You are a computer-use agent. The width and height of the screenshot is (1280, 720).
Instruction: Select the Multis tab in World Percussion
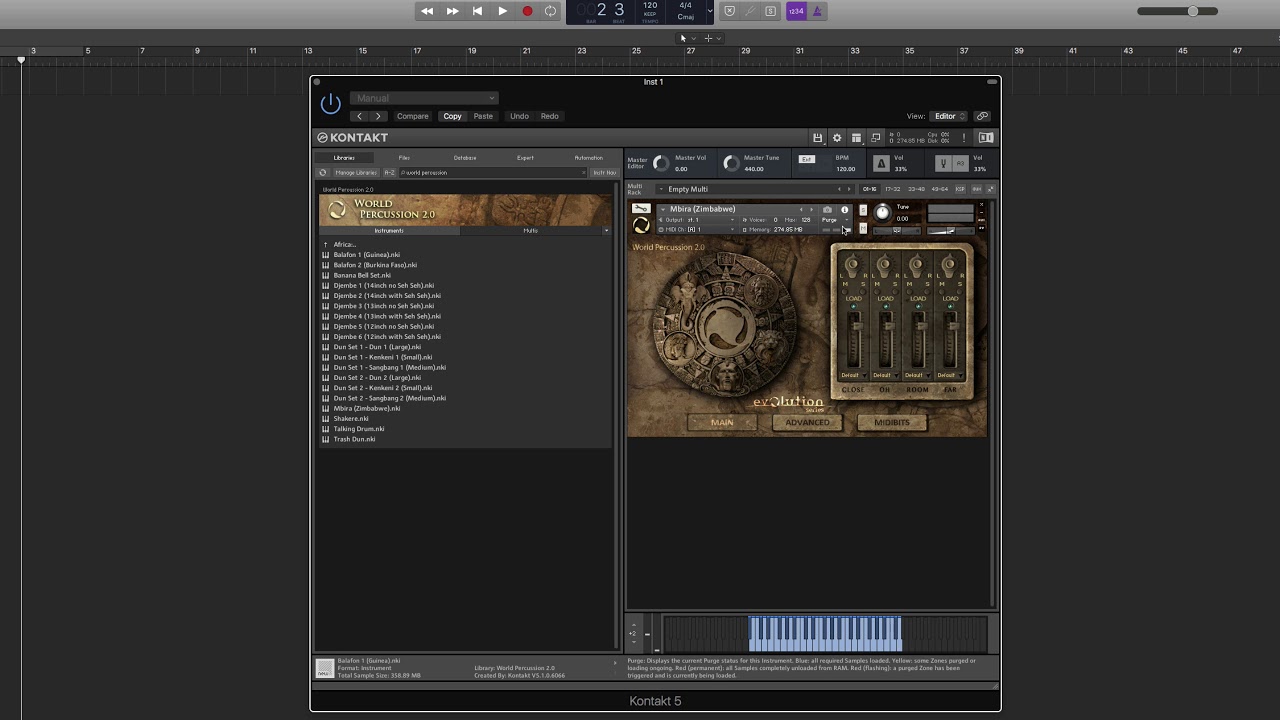pos(531,231)
